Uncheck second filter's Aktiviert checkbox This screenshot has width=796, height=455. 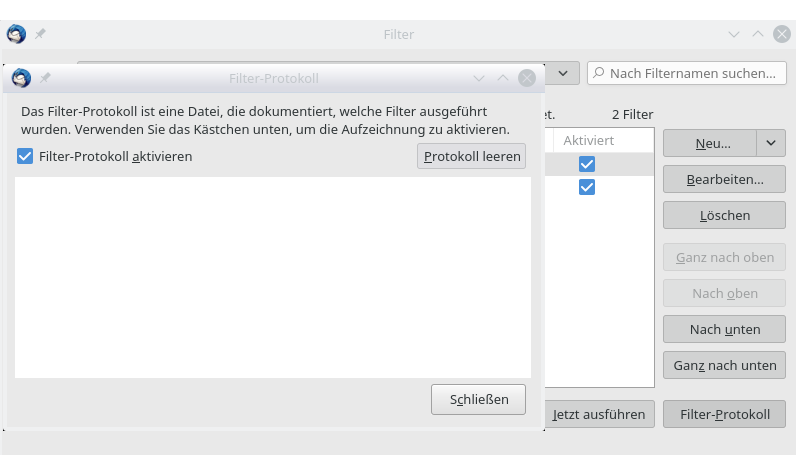point(587,188)
